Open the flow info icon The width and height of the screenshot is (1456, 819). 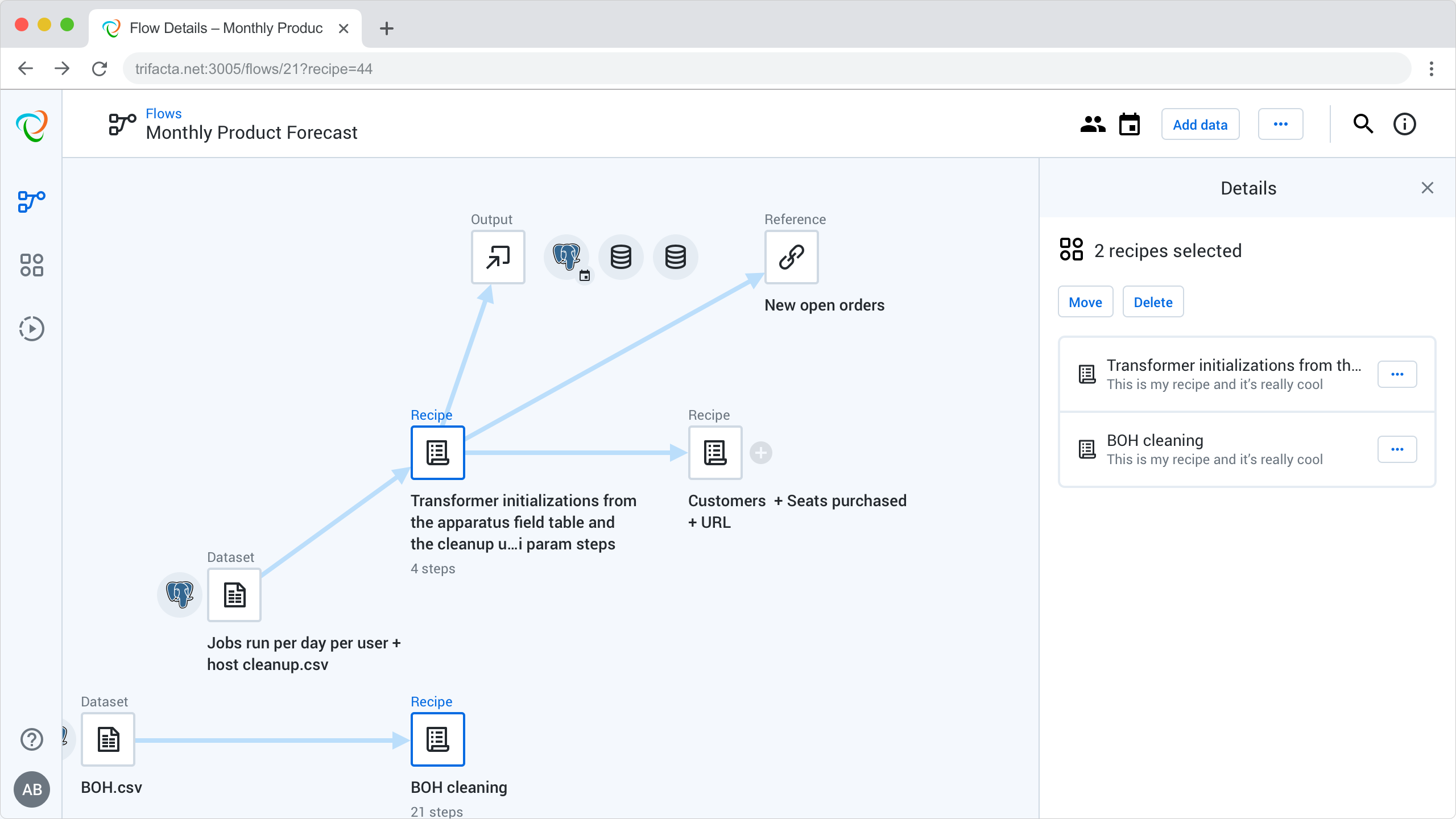[x=1404, y=125]
